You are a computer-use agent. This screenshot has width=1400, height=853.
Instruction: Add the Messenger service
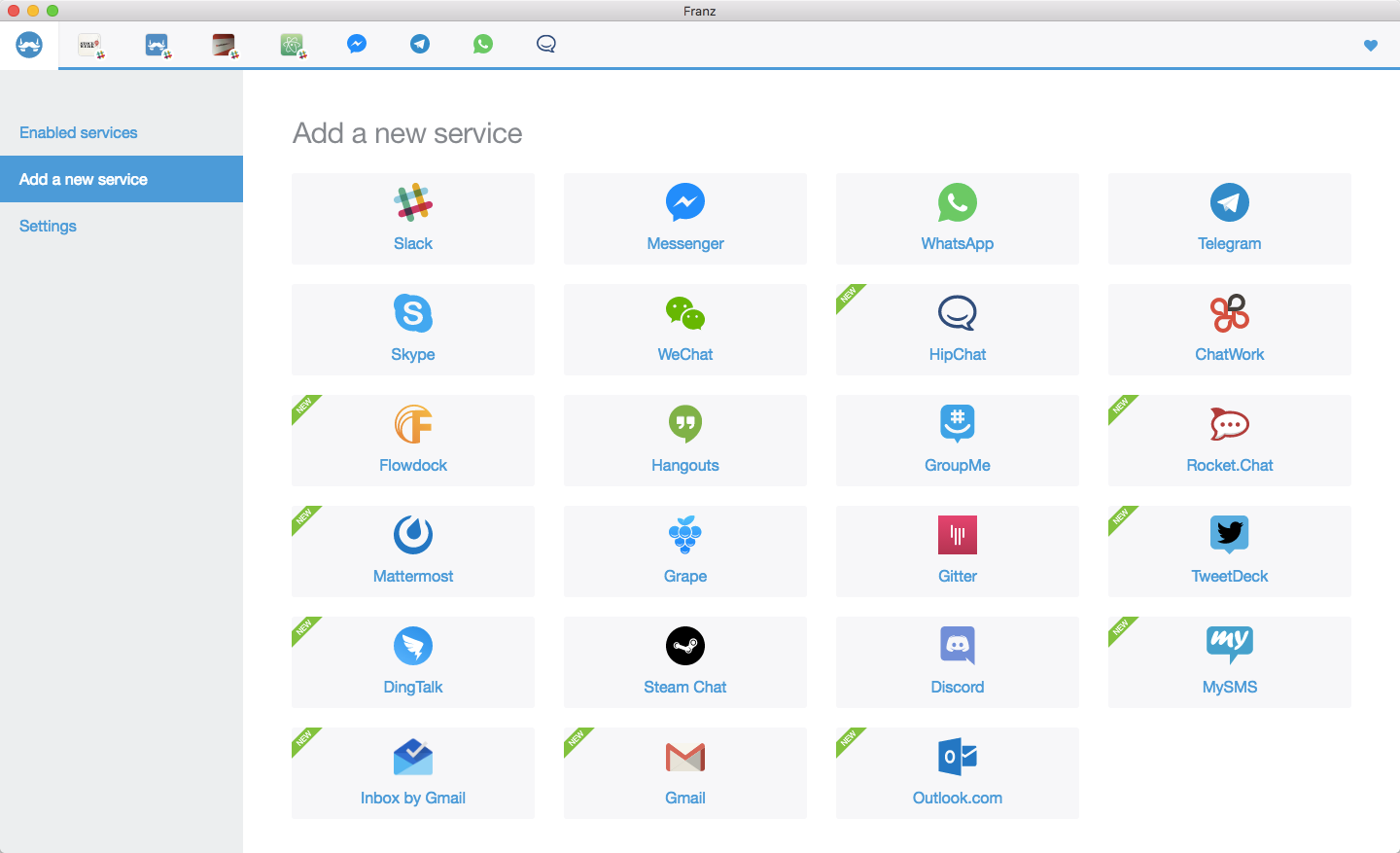click(x=685, y=219)
